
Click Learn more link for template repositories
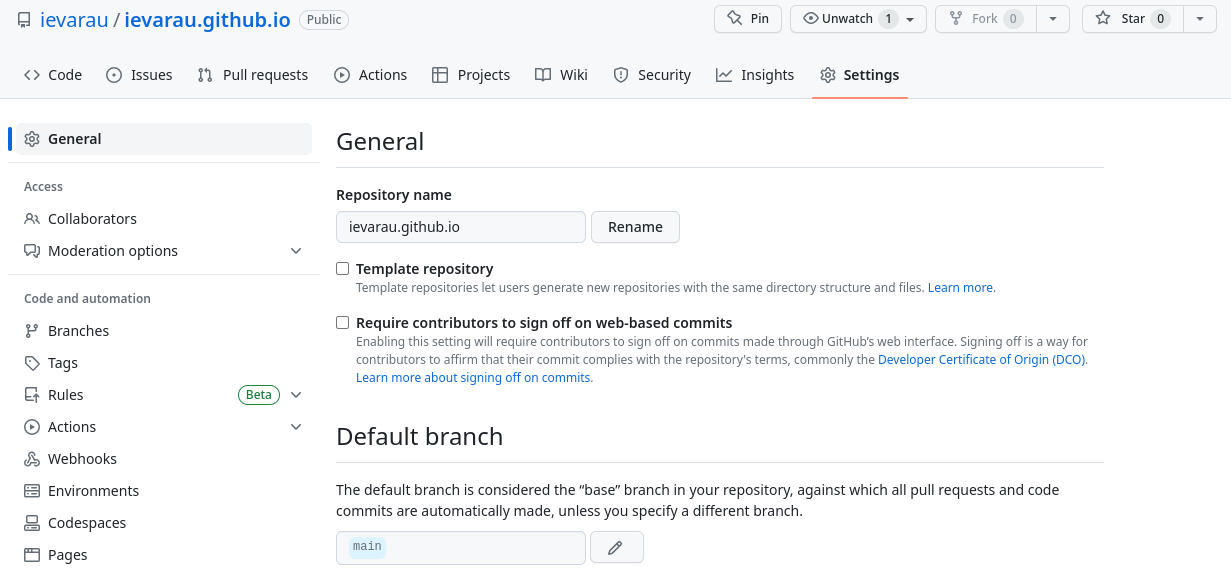click(x=961, y=288)
